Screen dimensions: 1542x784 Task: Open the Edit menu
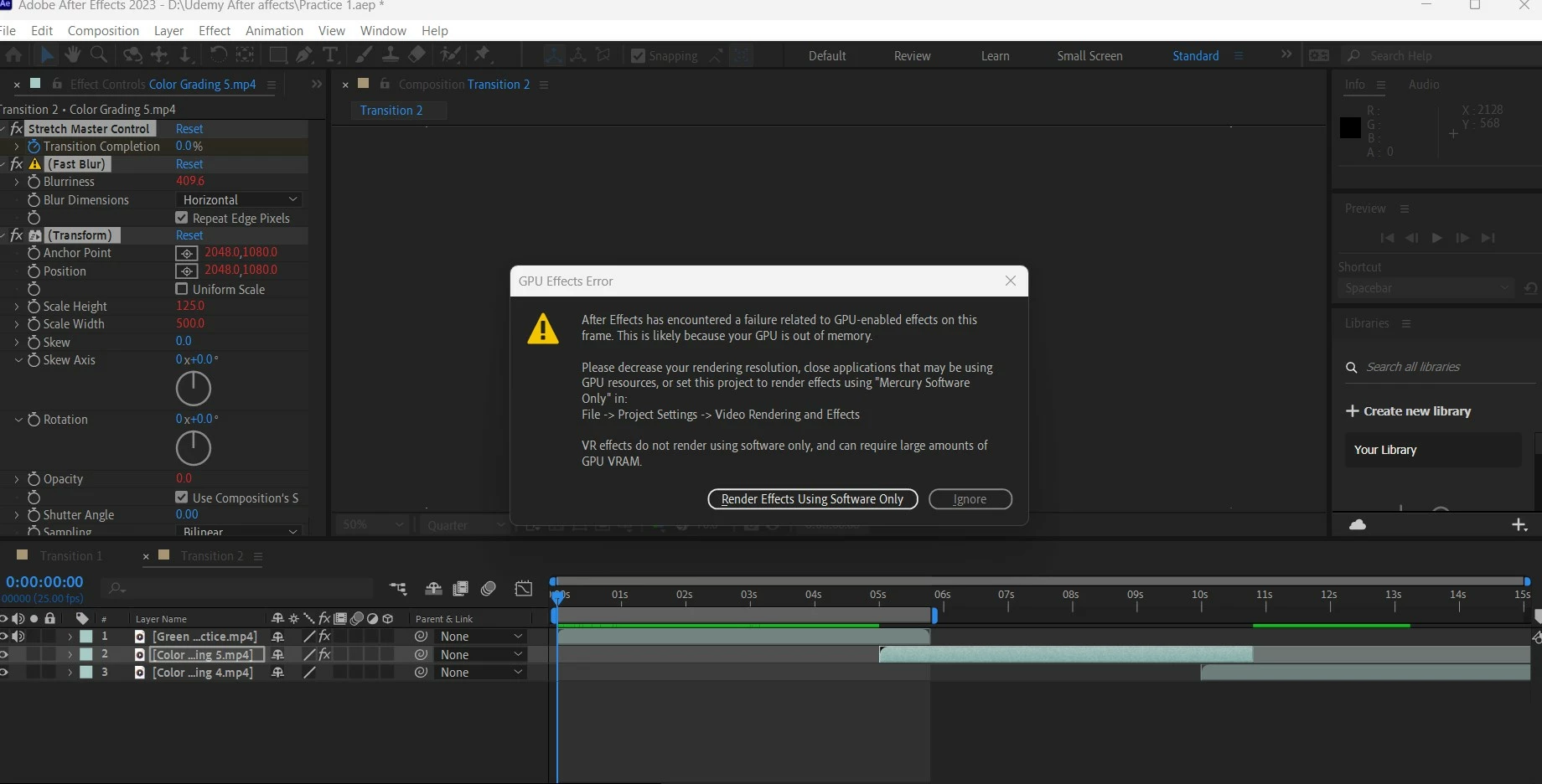click(42, 30)
